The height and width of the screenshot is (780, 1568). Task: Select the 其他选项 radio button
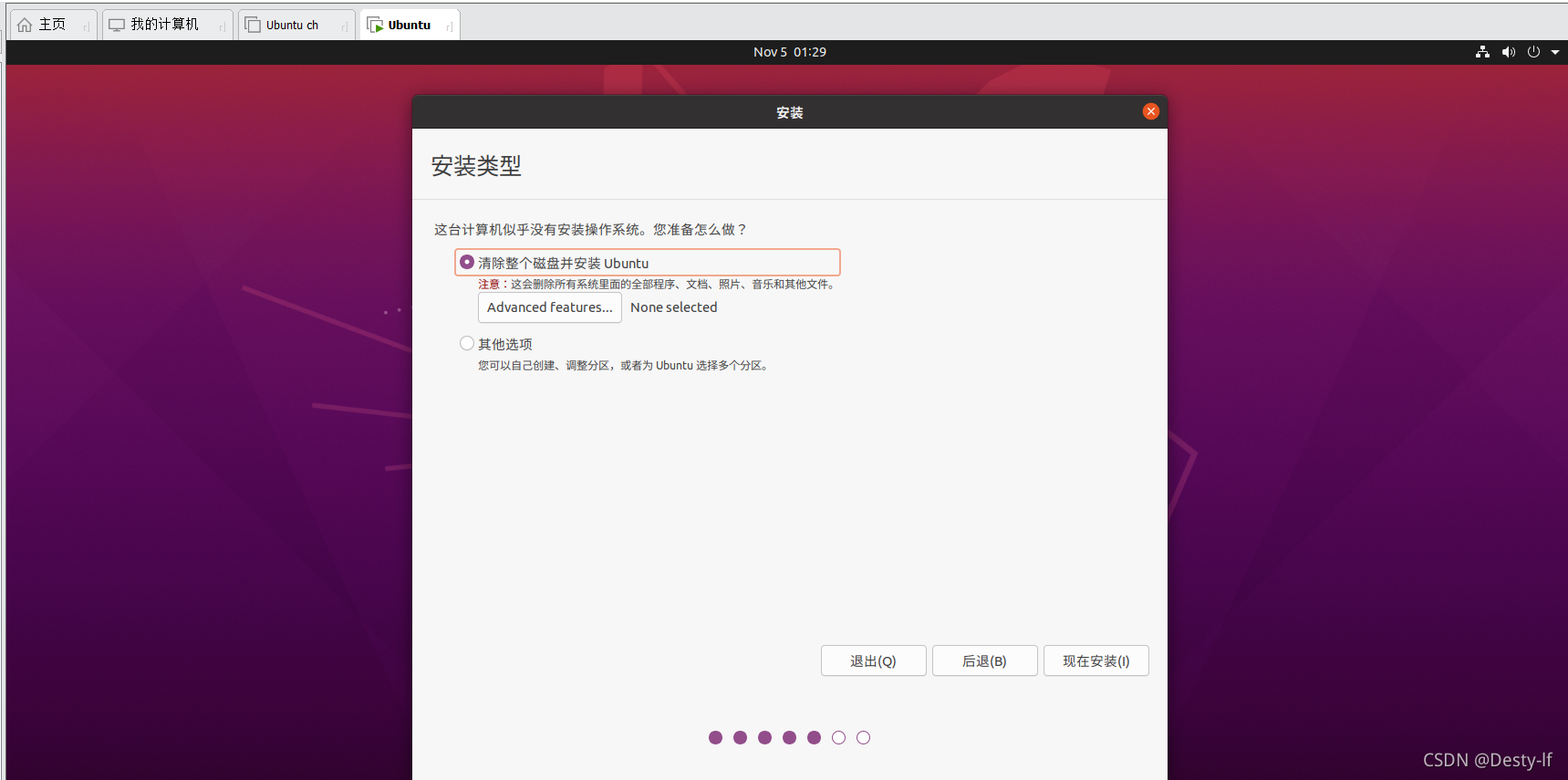[467, 343]
